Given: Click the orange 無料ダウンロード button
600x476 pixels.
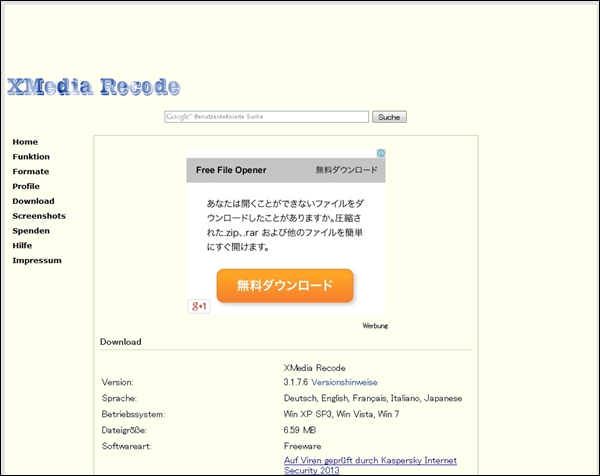Looking at the screenshot, I should (285, 285).
